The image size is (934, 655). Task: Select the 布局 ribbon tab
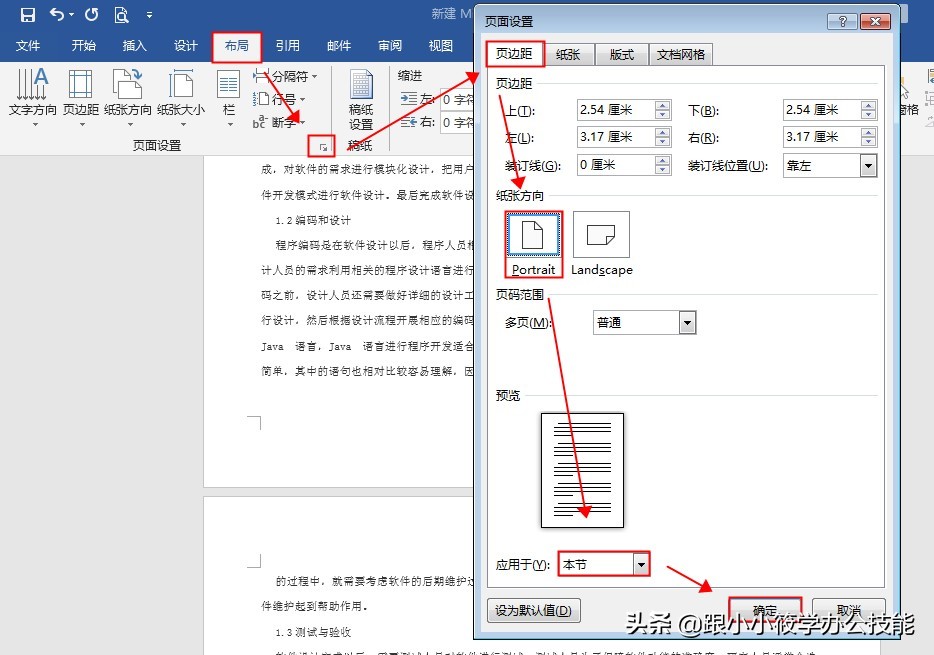tap(236, 46)
